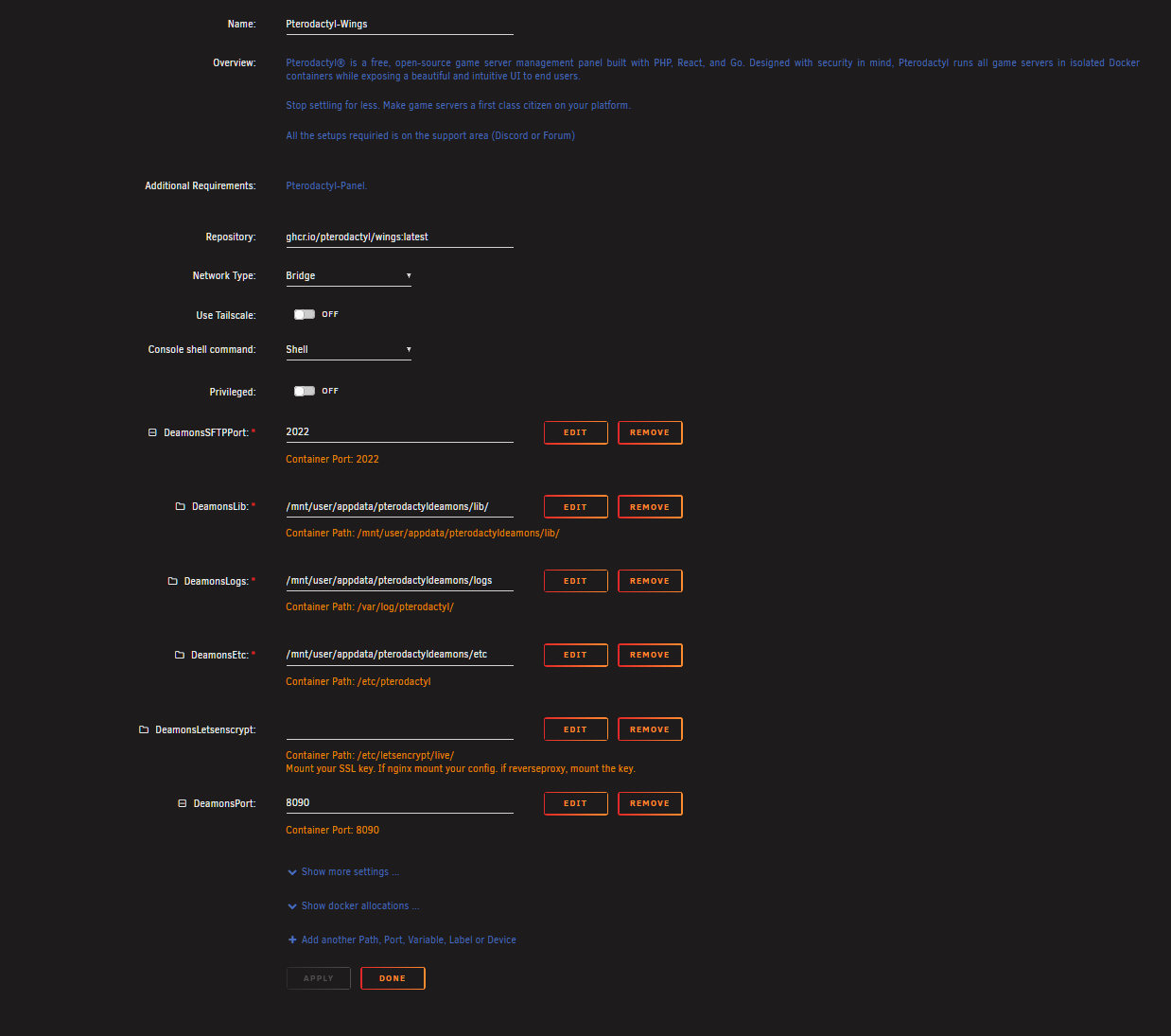Click the DeamonsLib host path field
The height and width of the screenshot is (1036, 1171).
click(399, 507)
